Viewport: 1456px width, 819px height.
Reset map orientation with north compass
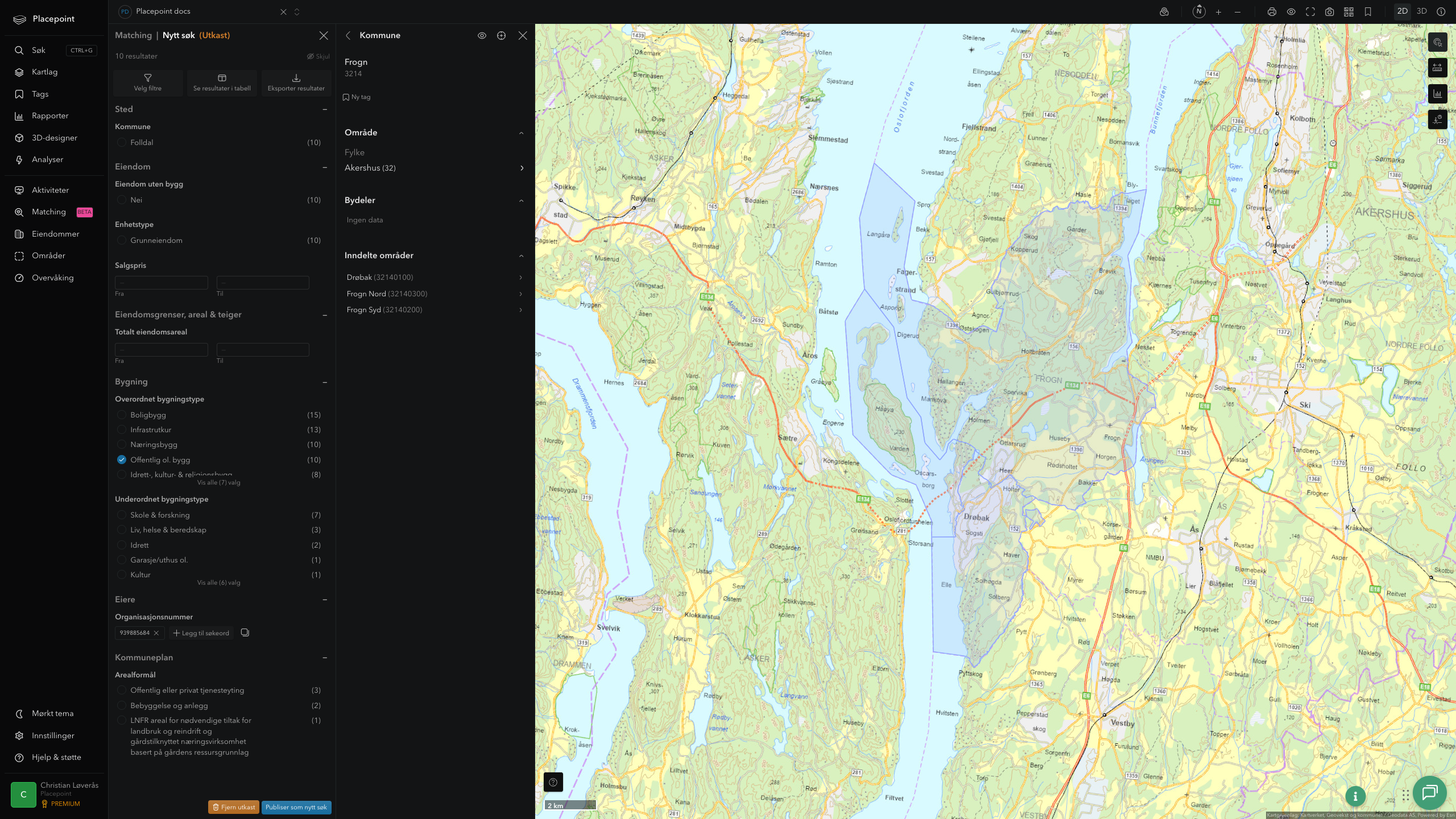tap(1199, 11)
